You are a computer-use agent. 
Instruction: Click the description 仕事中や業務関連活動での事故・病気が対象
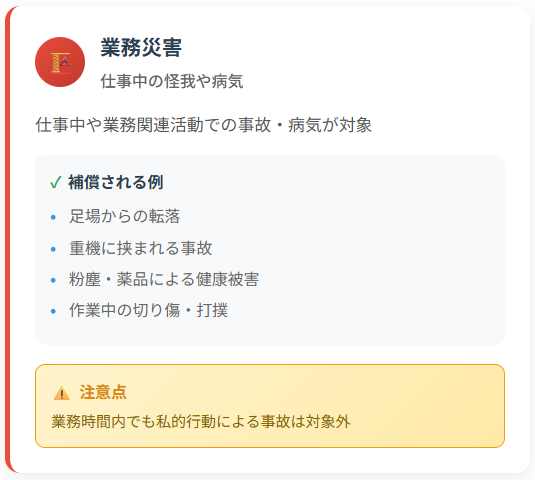(x=204, y=125)
